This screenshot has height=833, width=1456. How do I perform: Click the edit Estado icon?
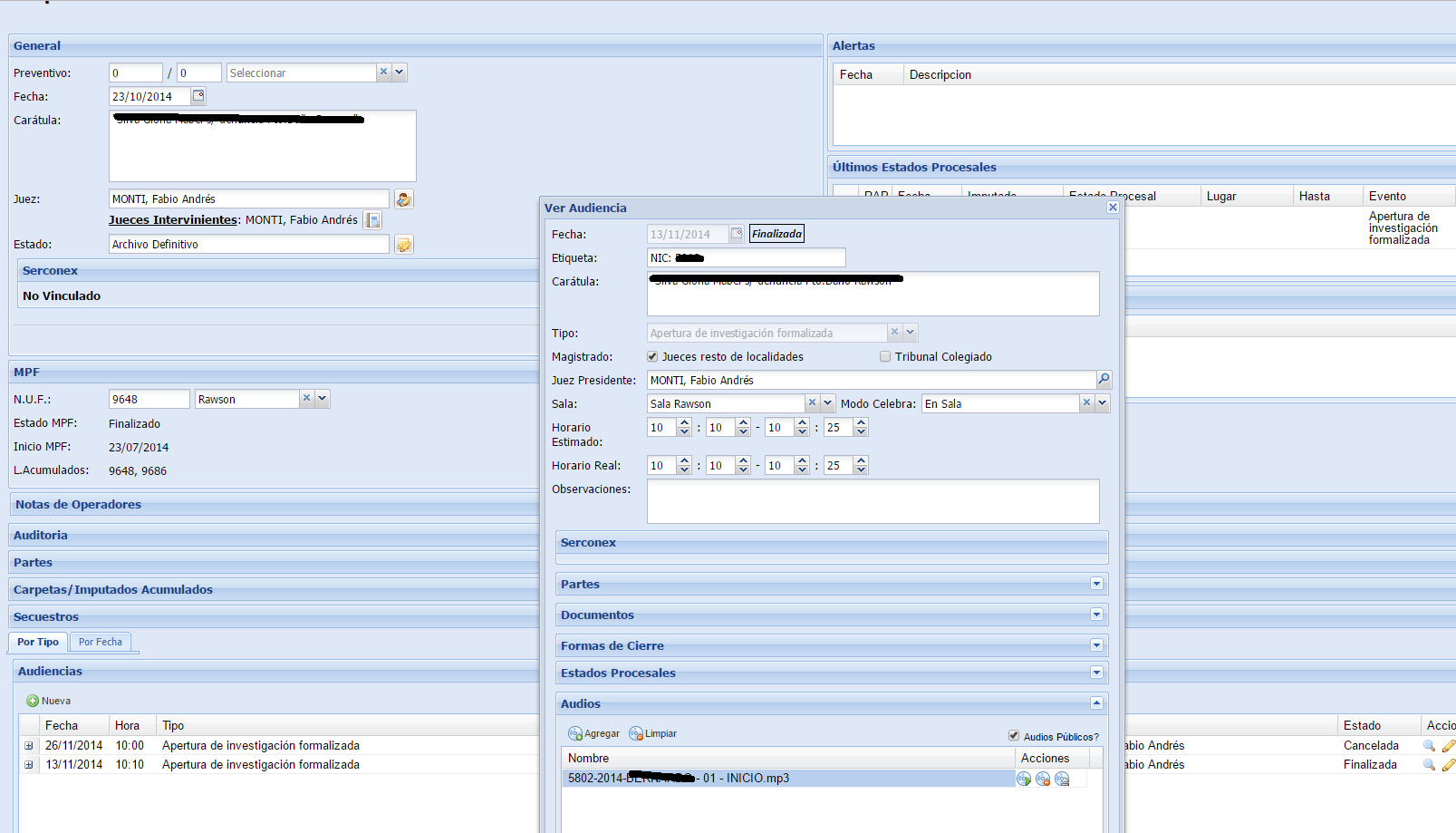(x=404, y=245)
